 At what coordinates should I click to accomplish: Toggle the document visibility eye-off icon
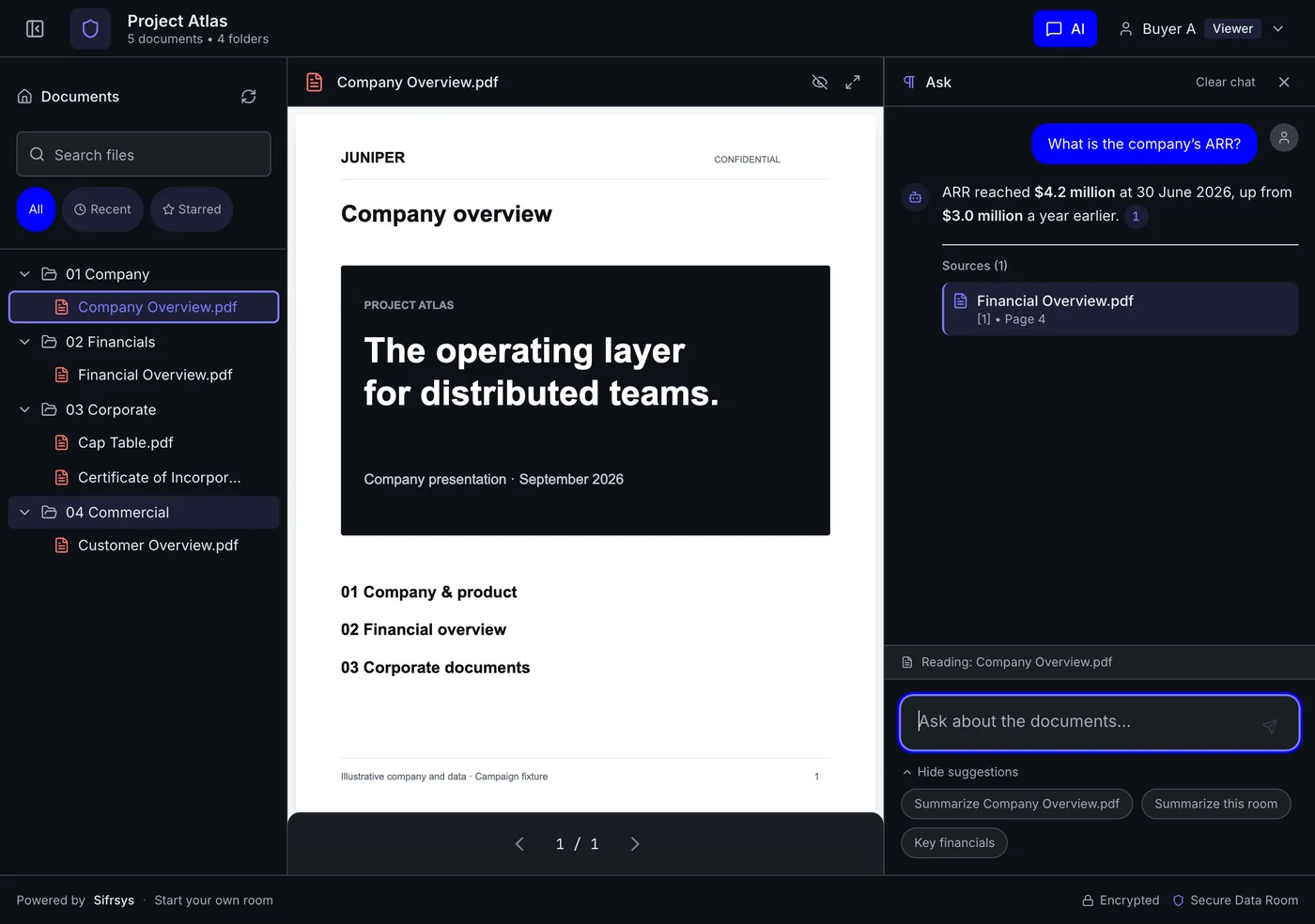820,83
